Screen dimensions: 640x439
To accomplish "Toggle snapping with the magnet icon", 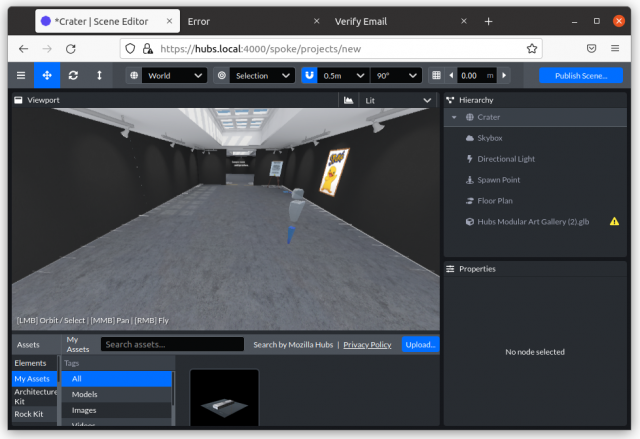I will tap(309, 75).
